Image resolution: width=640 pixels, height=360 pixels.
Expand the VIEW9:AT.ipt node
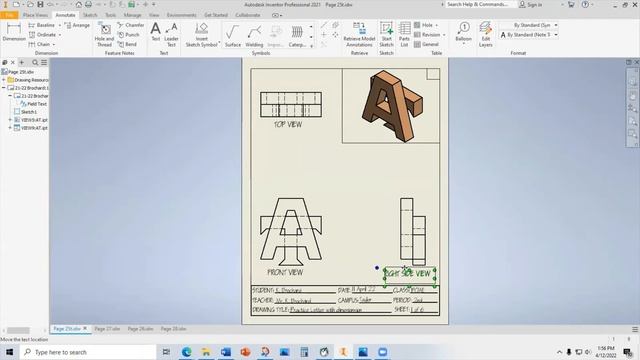10,128
